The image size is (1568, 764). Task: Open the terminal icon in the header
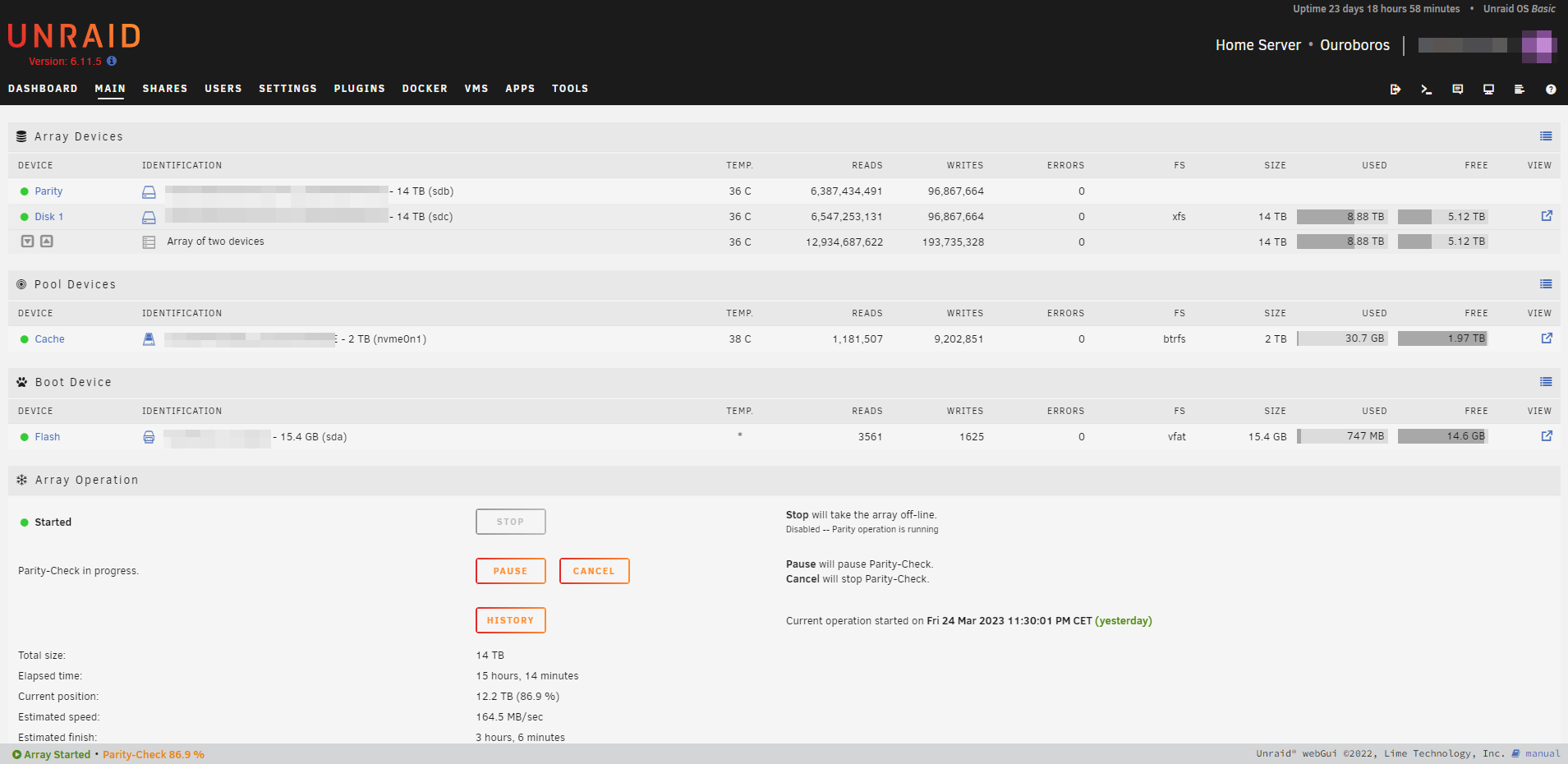tap(1426, 90)
